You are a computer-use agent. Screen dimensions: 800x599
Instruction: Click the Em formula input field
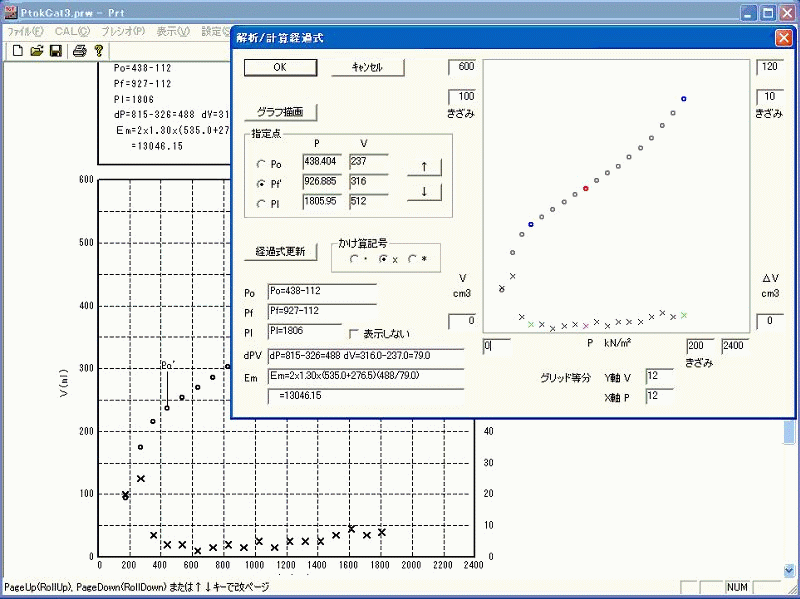tap(365, 376)
